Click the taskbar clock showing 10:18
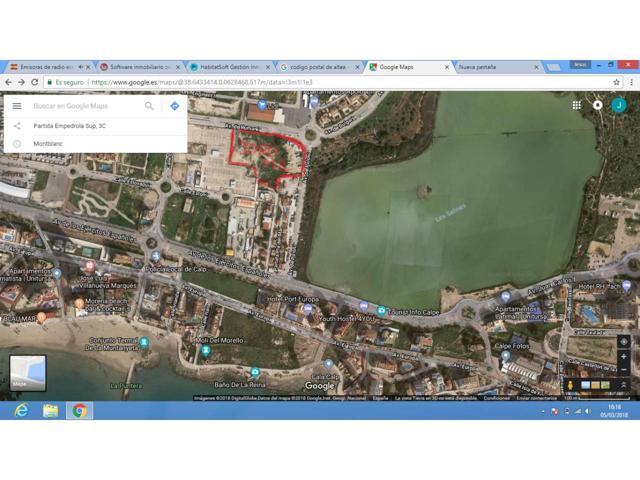Viewport: 640px width, 480px height. click(613, 411)
